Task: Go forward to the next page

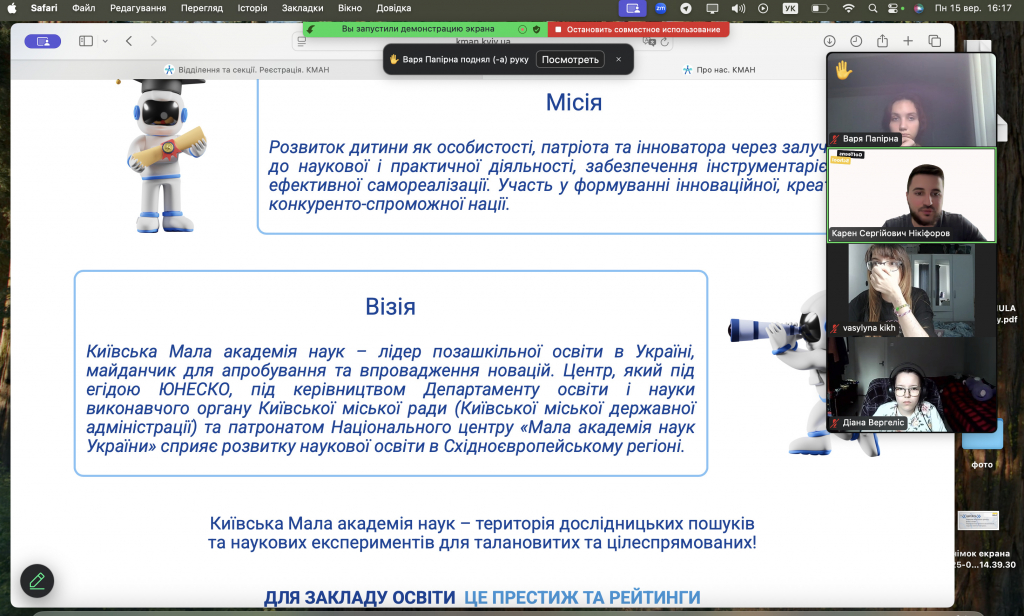Action: tap(153, 41)
